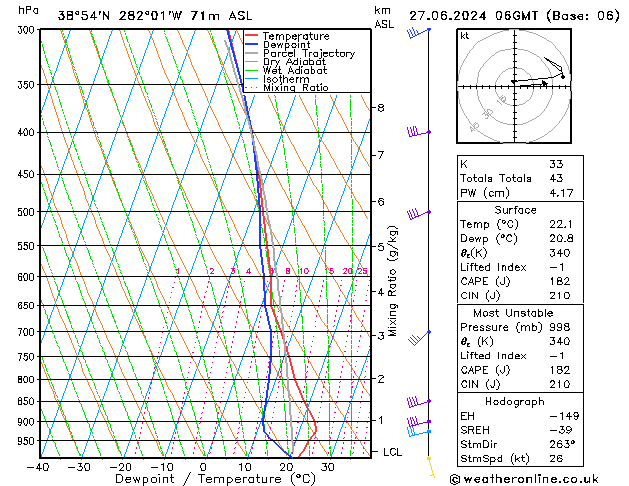The image size is (629, 486).
Task: Click the Most Unstable Pressure value 998
Action: [x=560, y=327]
